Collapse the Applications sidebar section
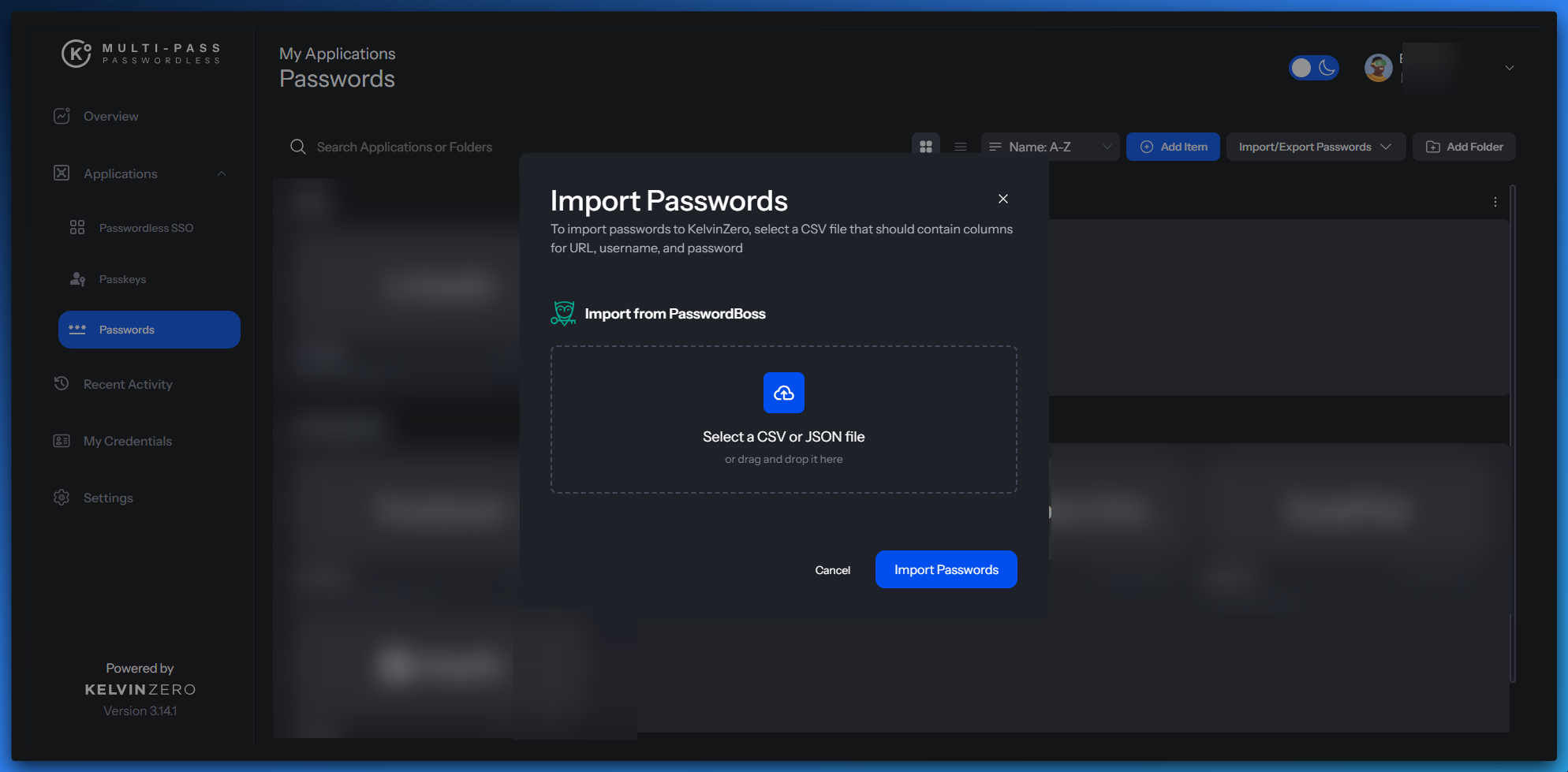 (222, 173)
